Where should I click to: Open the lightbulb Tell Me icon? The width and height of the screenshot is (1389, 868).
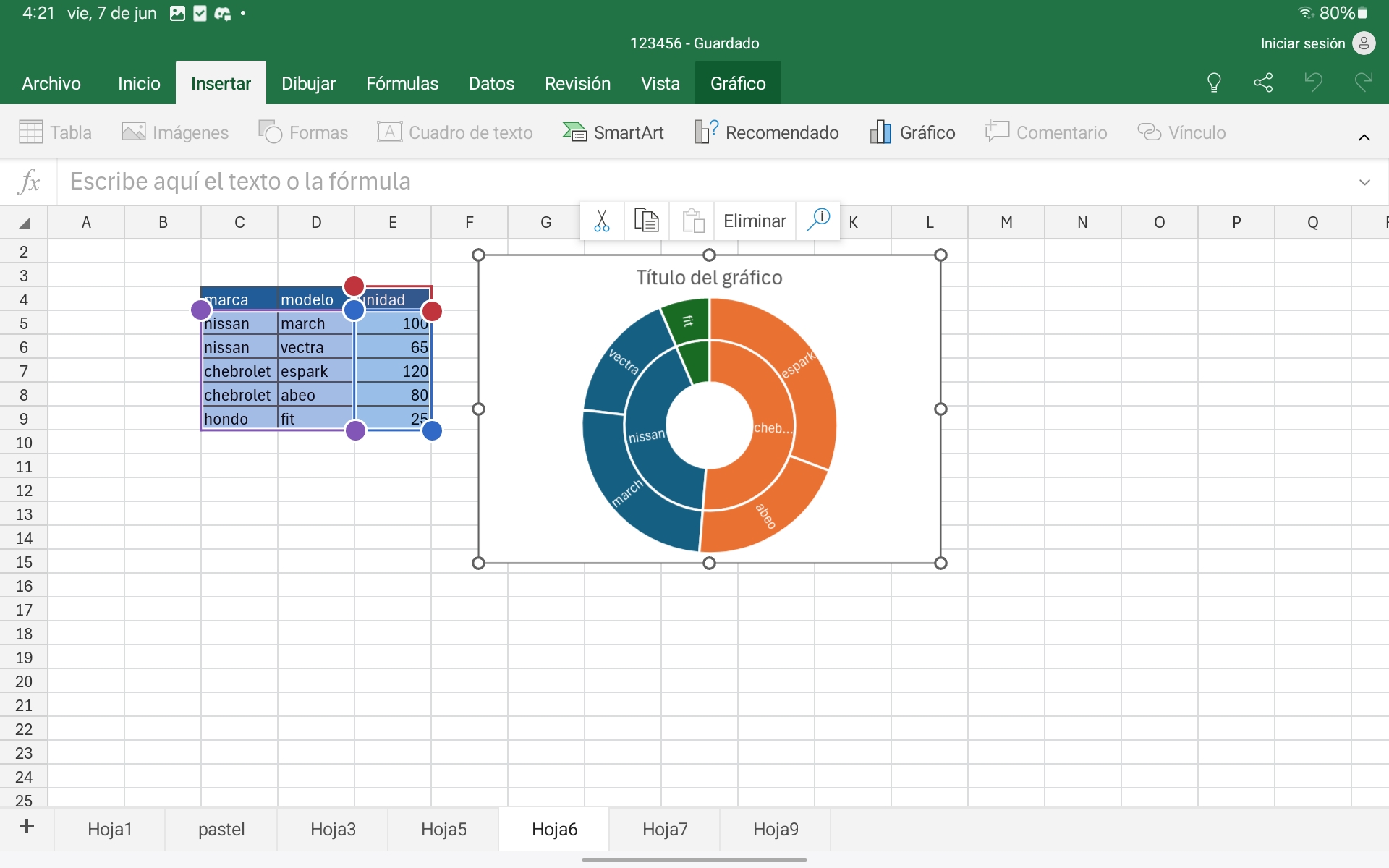1214,82
